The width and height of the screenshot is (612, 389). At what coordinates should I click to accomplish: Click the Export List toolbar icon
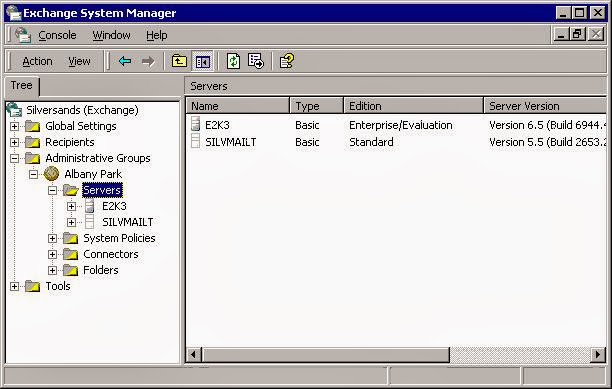[x=256, y=61]
